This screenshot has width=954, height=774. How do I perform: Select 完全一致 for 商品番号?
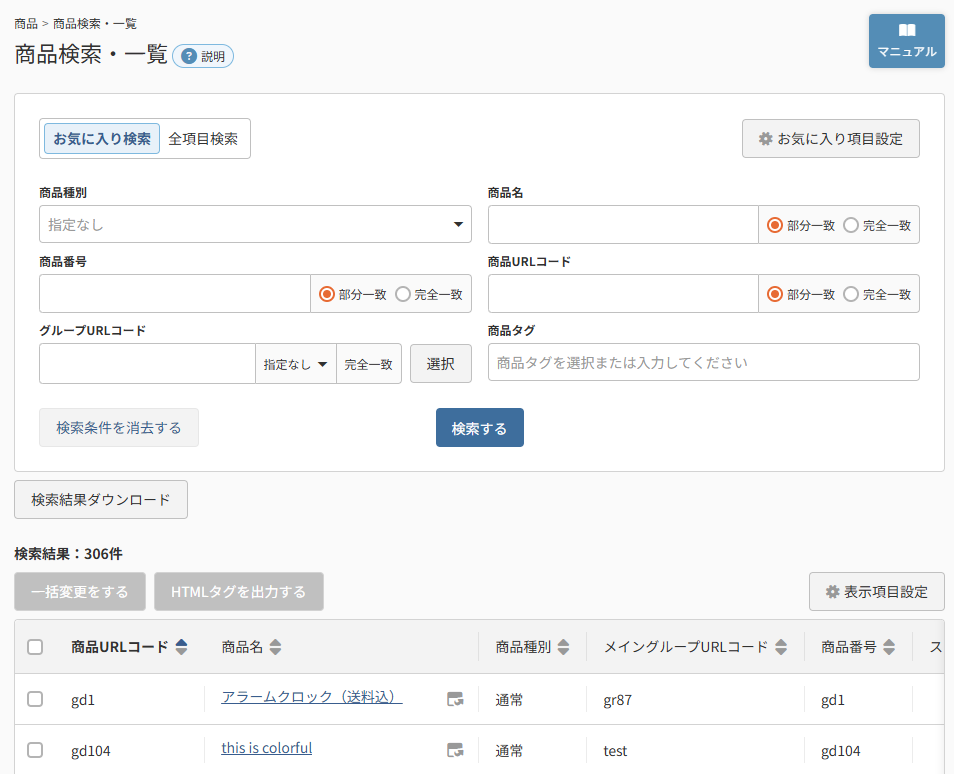tap(403, 295)
